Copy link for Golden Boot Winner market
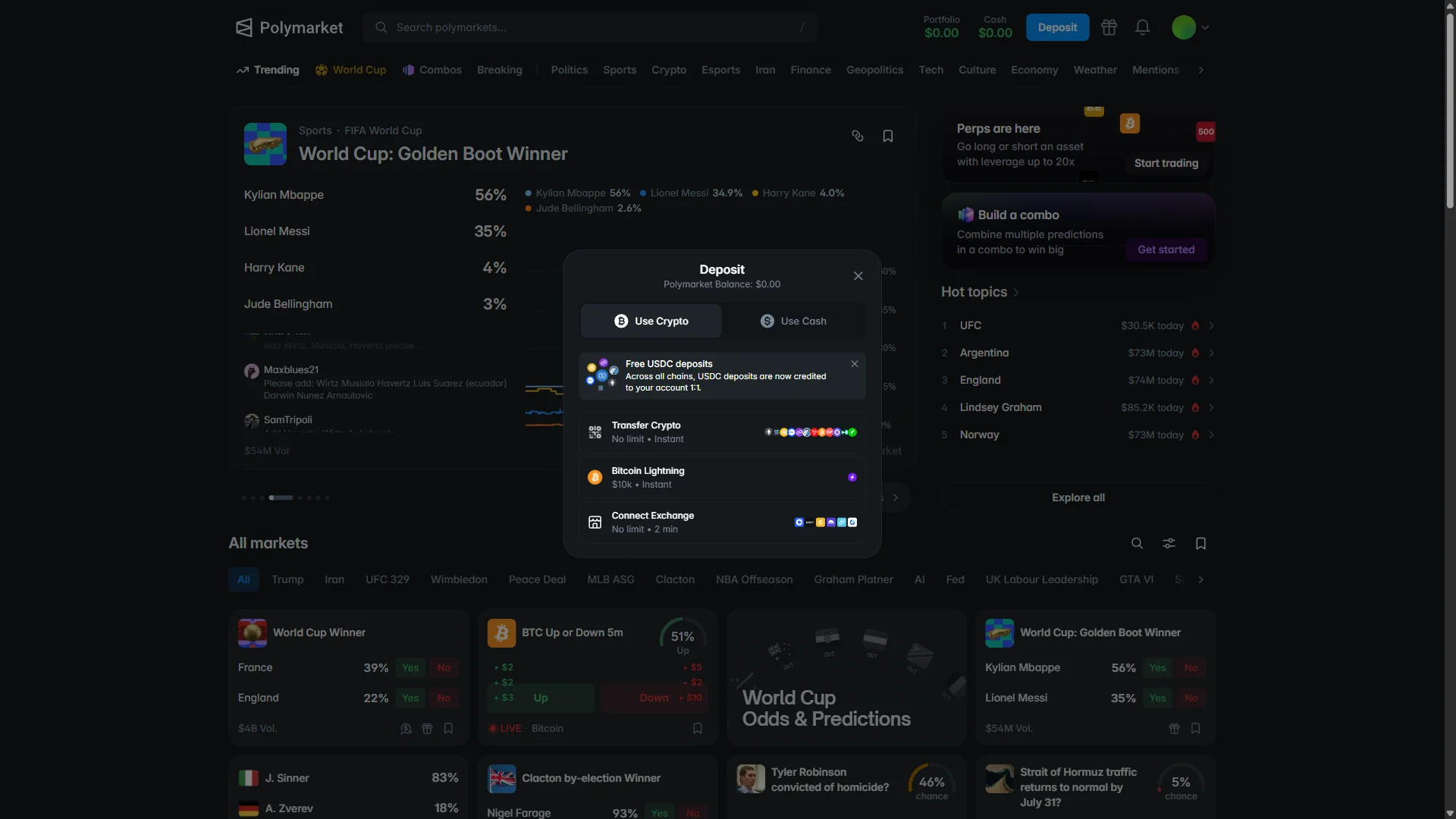The width and height of the screenshot is (1456, 819). coord(857,136)
